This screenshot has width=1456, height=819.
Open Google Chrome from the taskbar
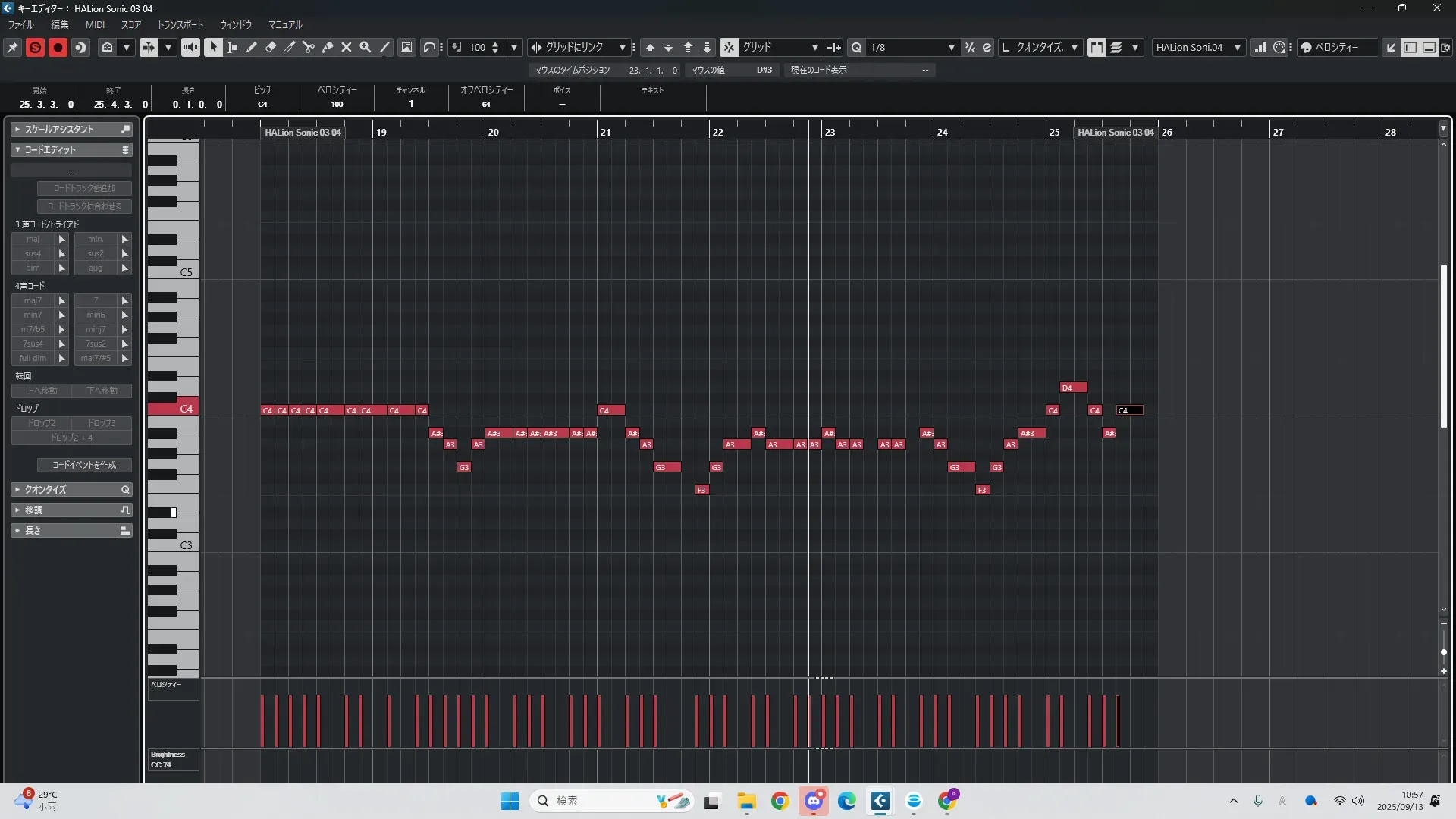coord(780,801)
